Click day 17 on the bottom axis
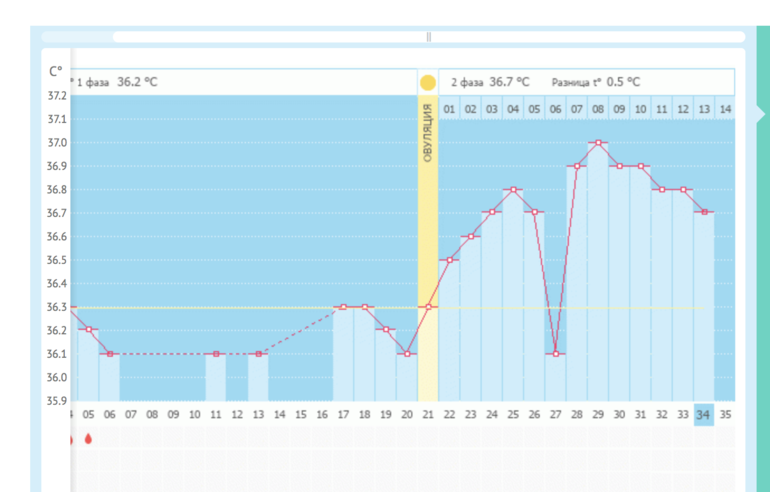770x492 pixels. [x=343, y=414]
